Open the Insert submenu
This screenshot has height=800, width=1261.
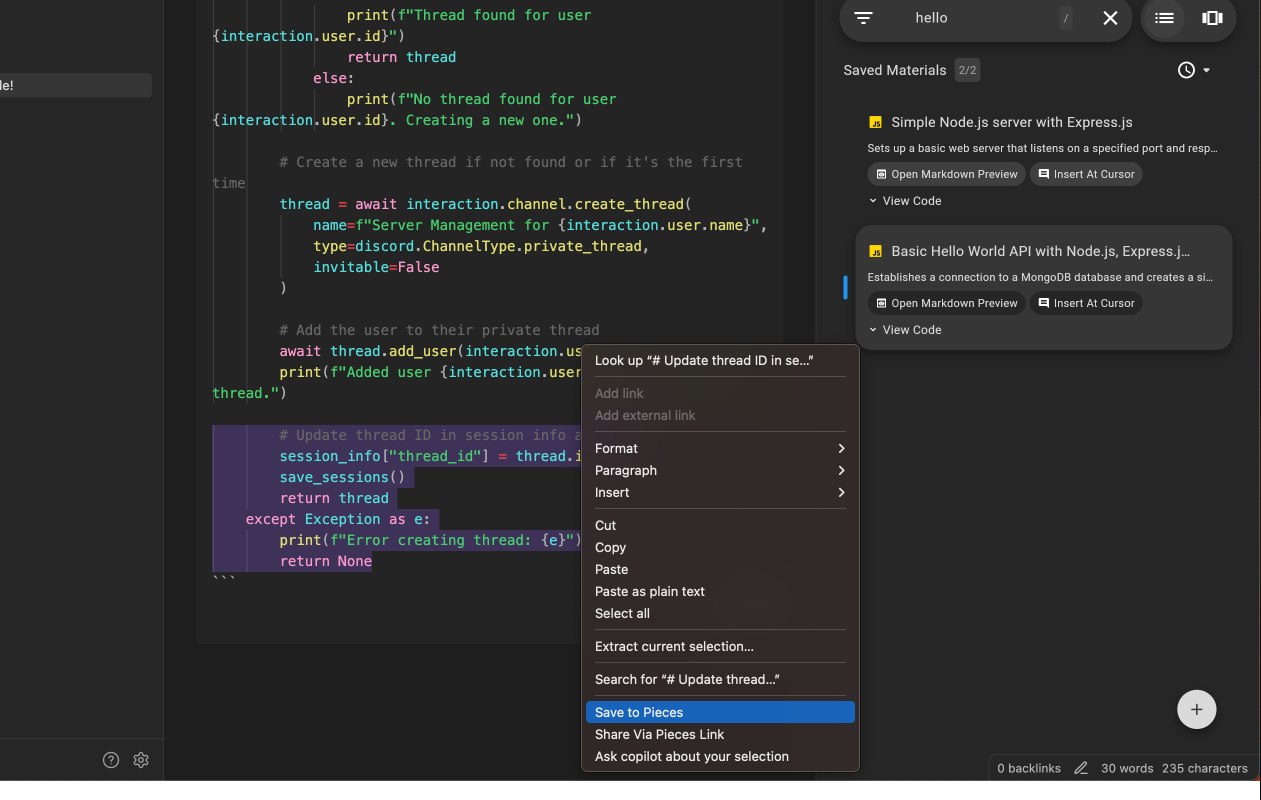click(720, 492)
